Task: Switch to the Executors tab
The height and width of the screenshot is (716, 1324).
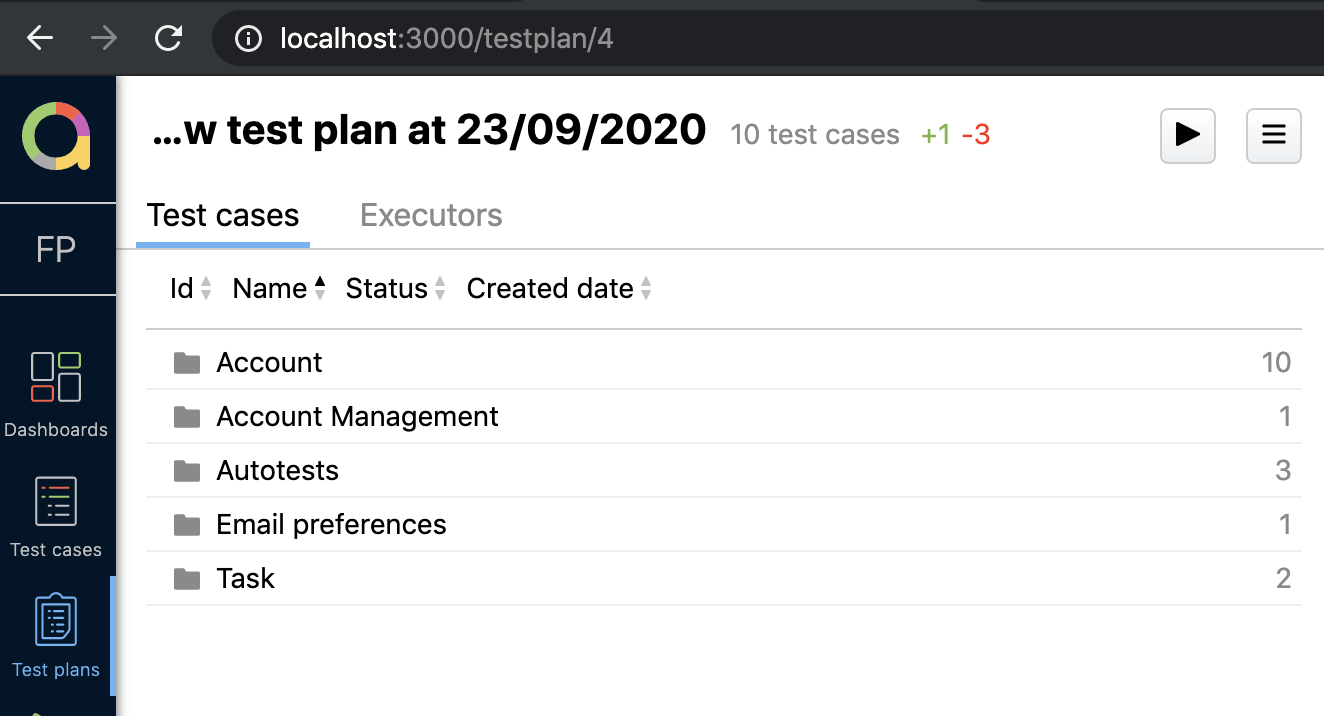Action: coord(431,216)
